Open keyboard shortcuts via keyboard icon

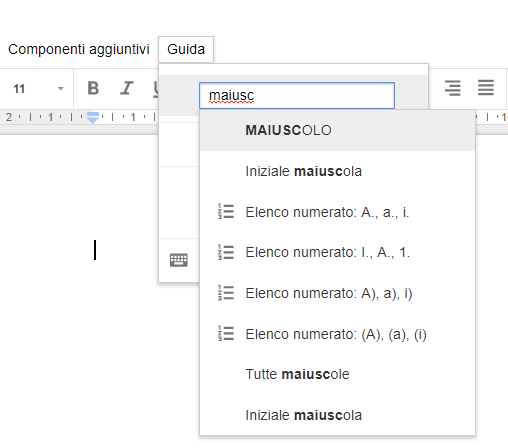pyautogui.click(x=179, y=260)
